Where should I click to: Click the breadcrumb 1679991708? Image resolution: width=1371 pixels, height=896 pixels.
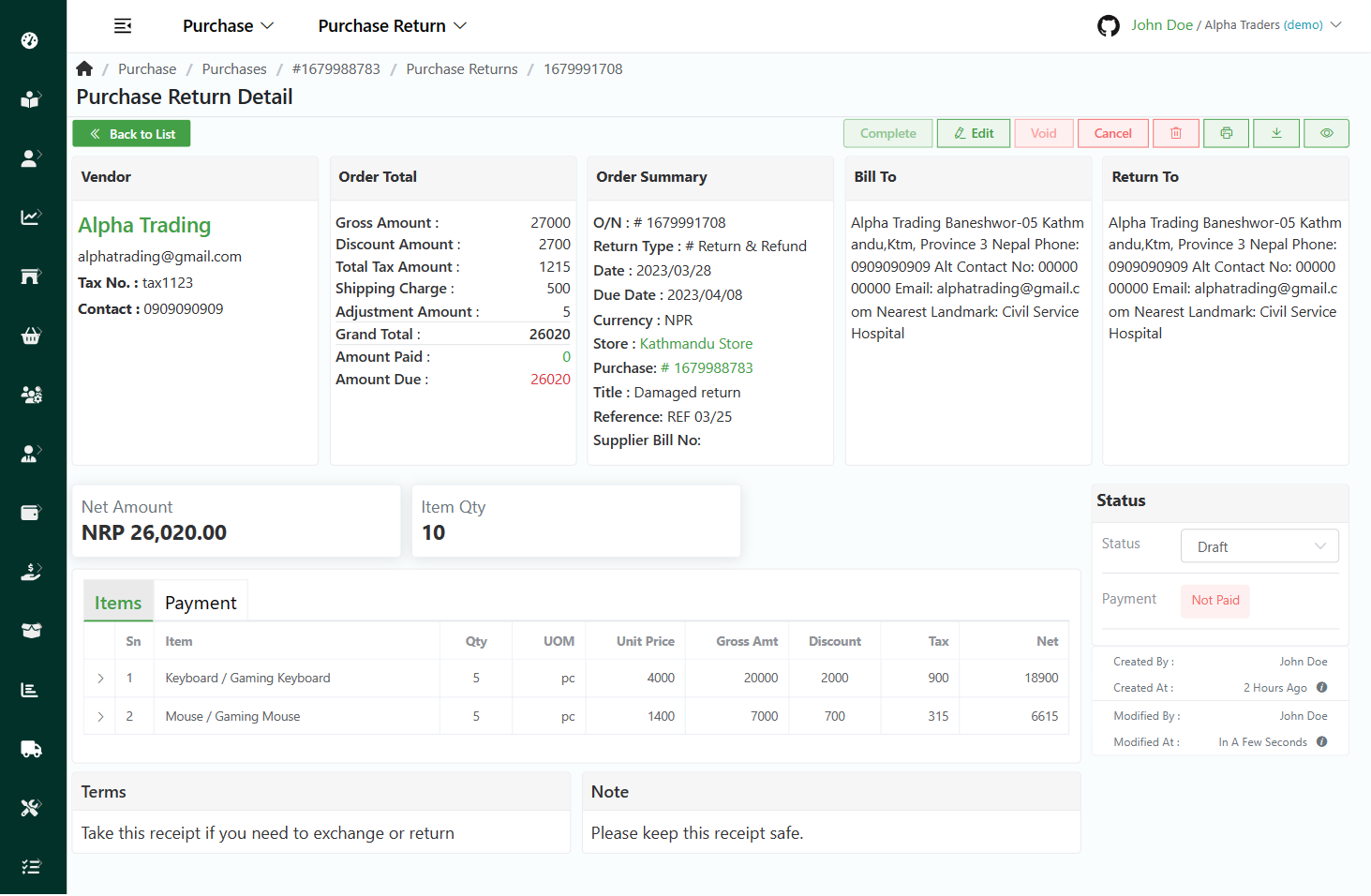(583, 68)
